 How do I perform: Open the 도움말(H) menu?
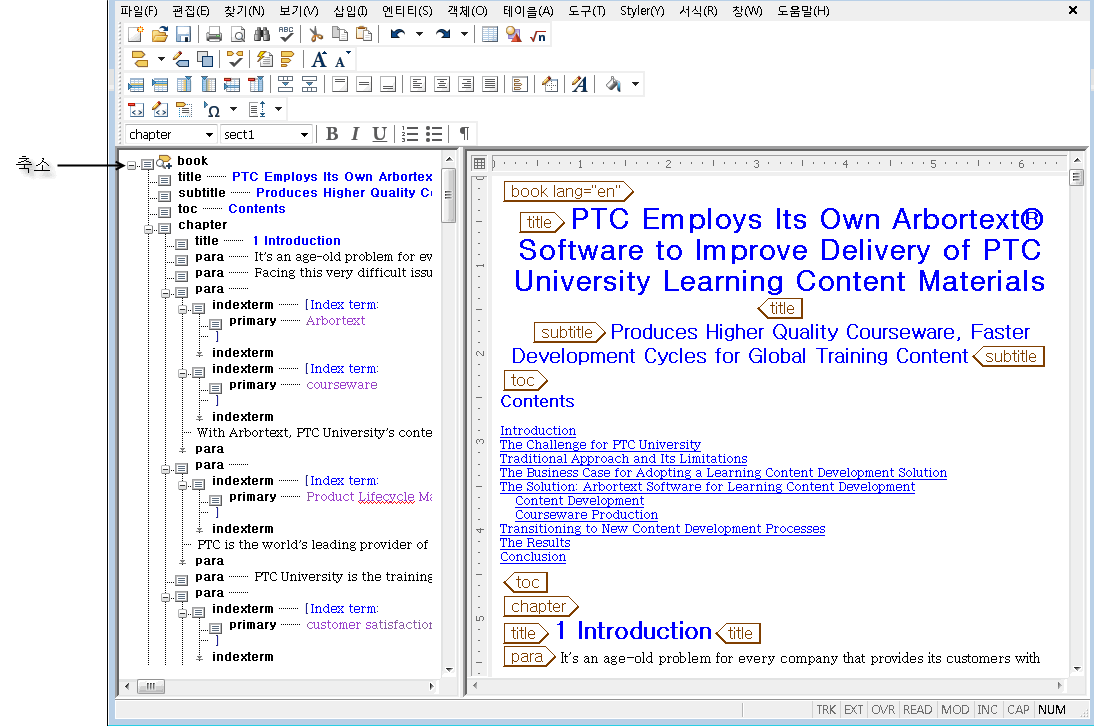click(803, 11)
